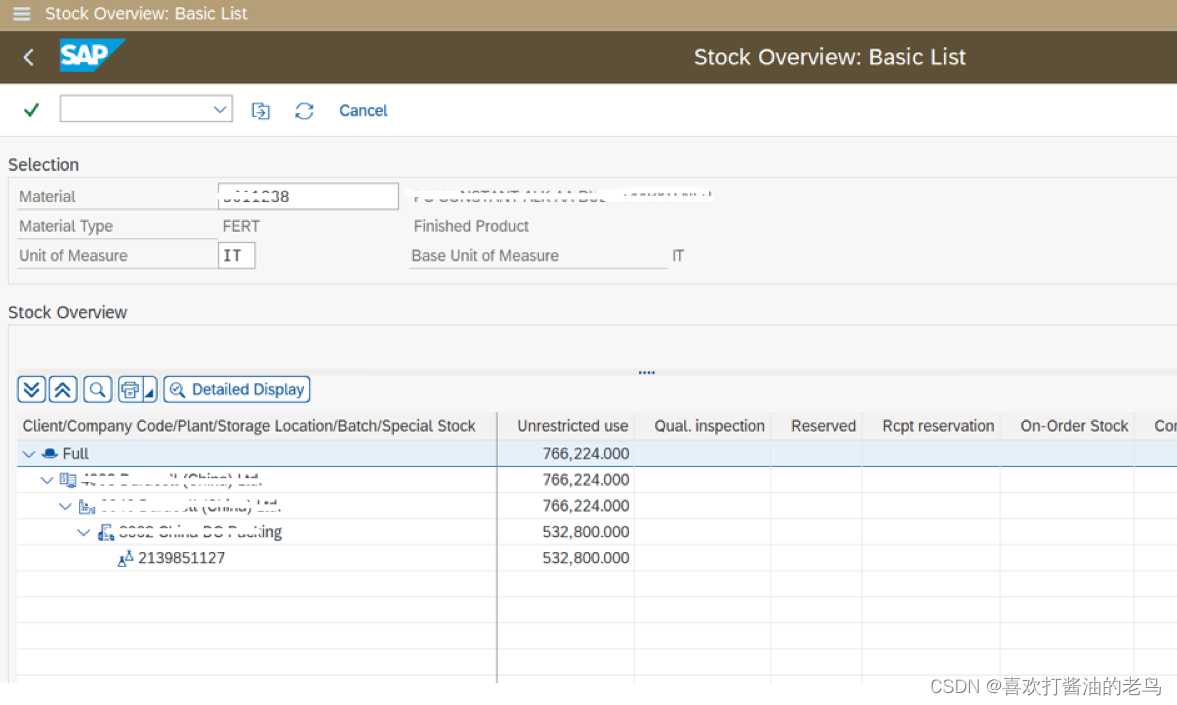This screenshot has width=1177, height=705.
Task: Click the FERT material type value
Action: (x=241, y=226)
